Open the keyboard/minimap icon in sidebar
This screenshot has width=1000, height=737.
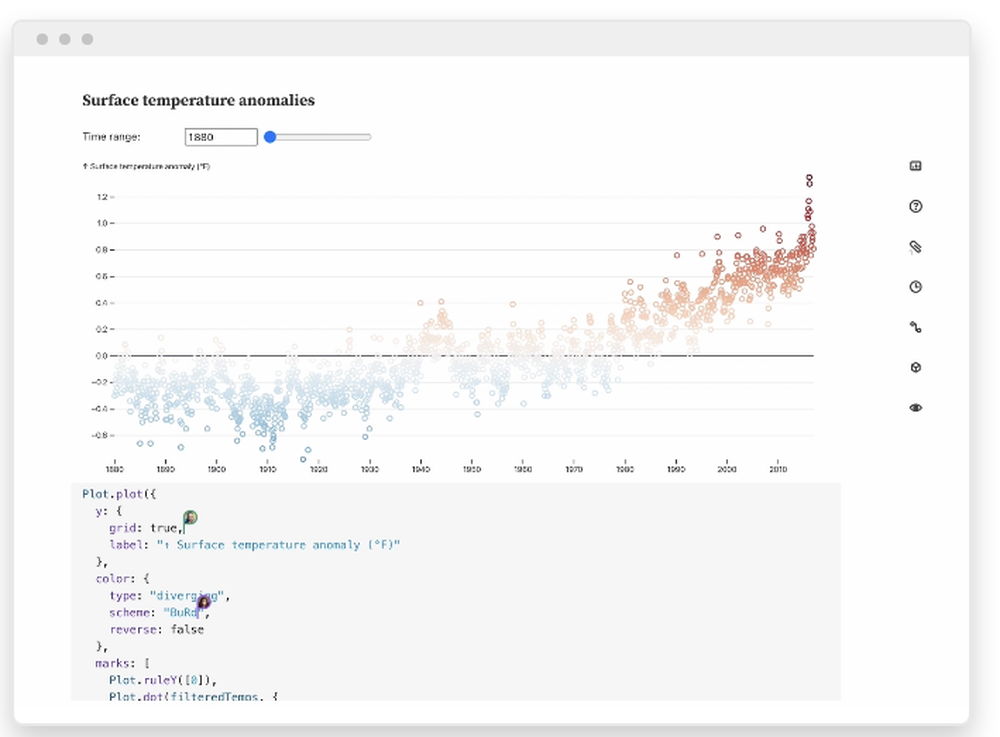click(x=915, y=166)
